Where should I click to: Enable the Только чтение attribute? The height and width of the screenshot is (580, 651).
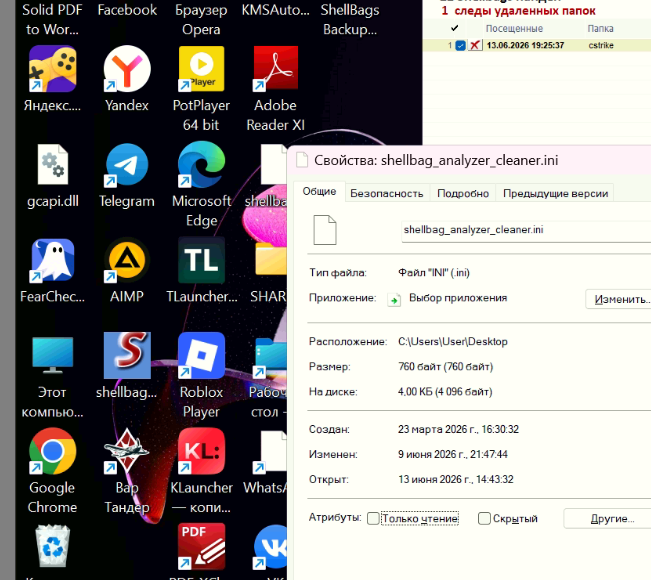(x=373, y=519)
